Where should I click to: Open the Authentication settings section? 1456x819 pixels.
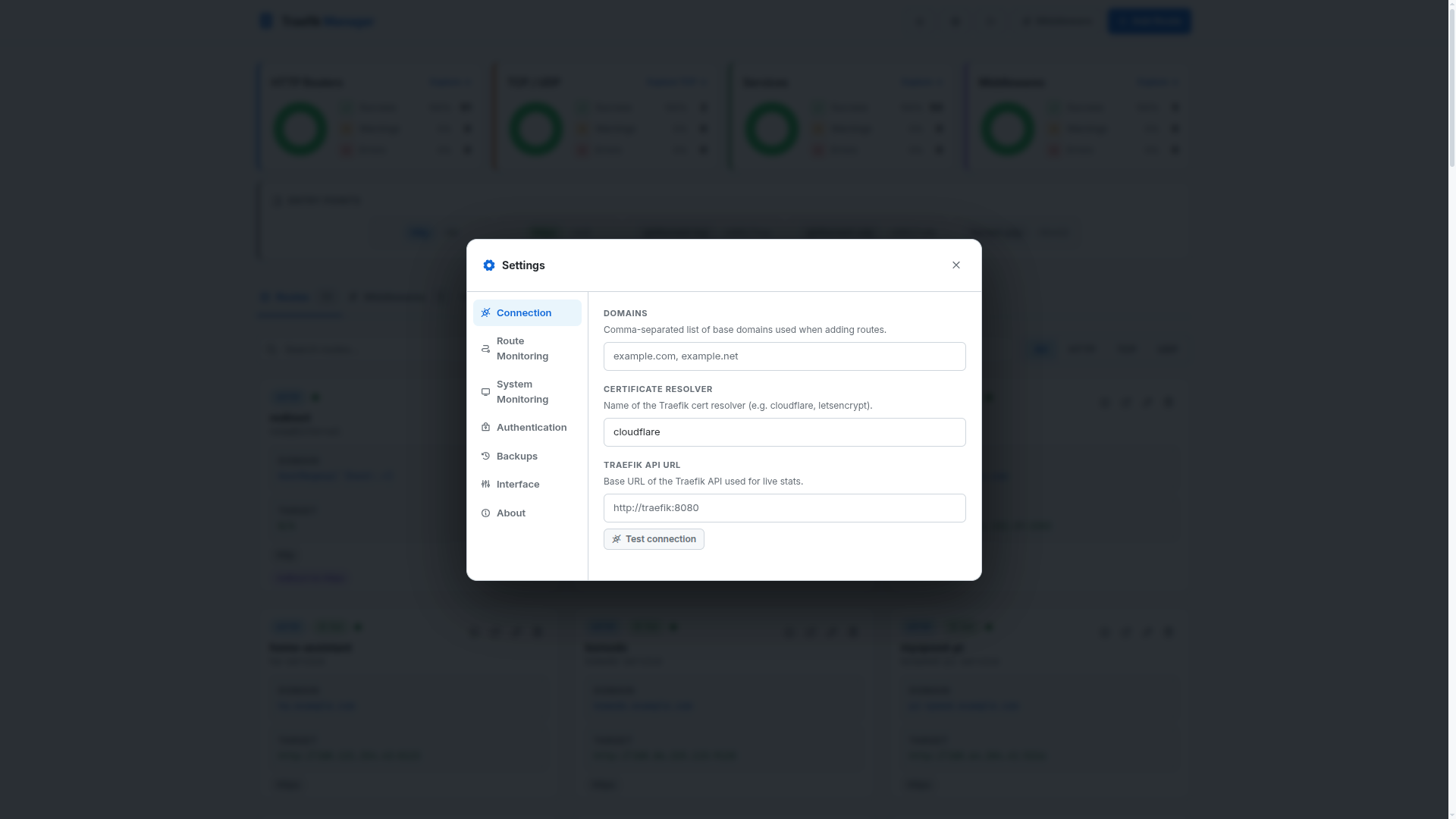[531, 427]
